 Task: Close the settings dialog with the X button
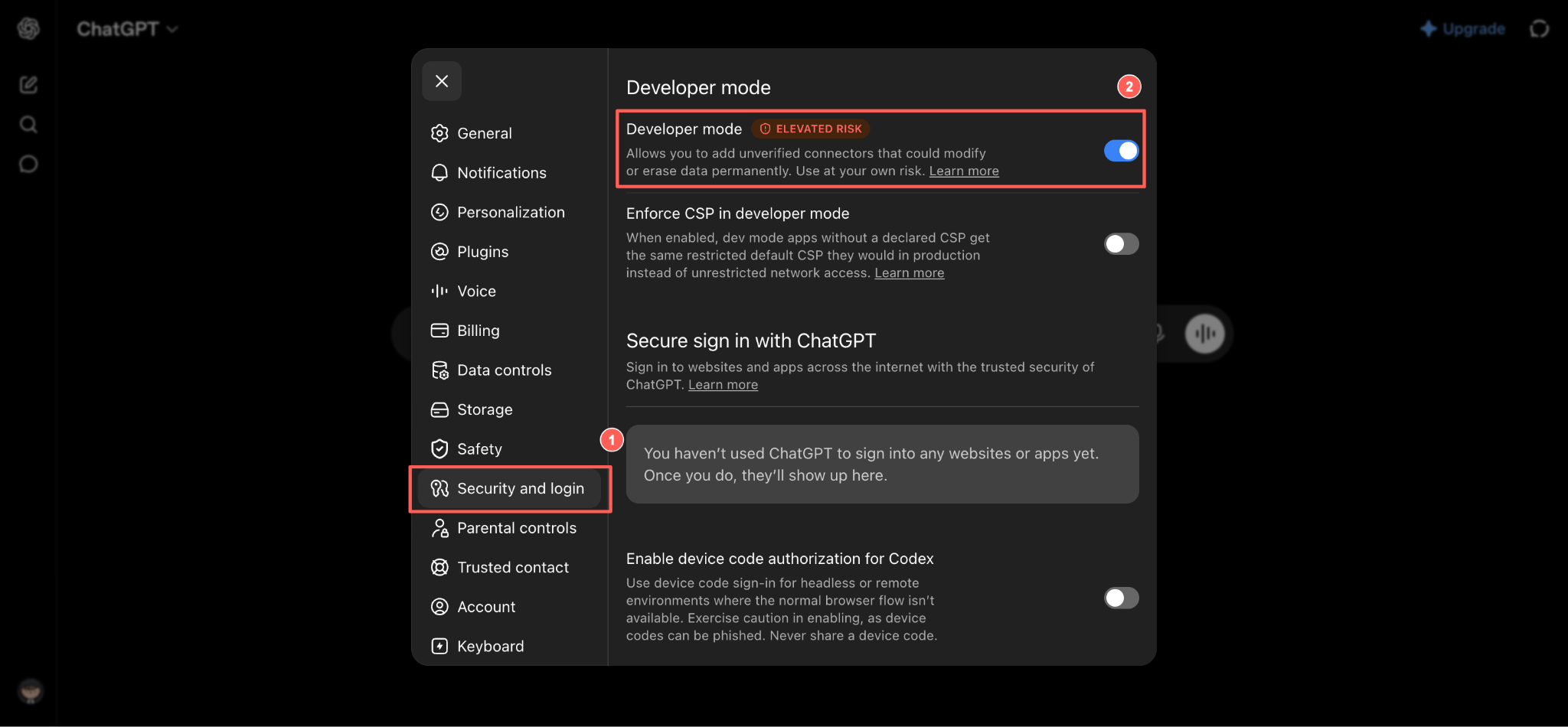click(442, 81)
